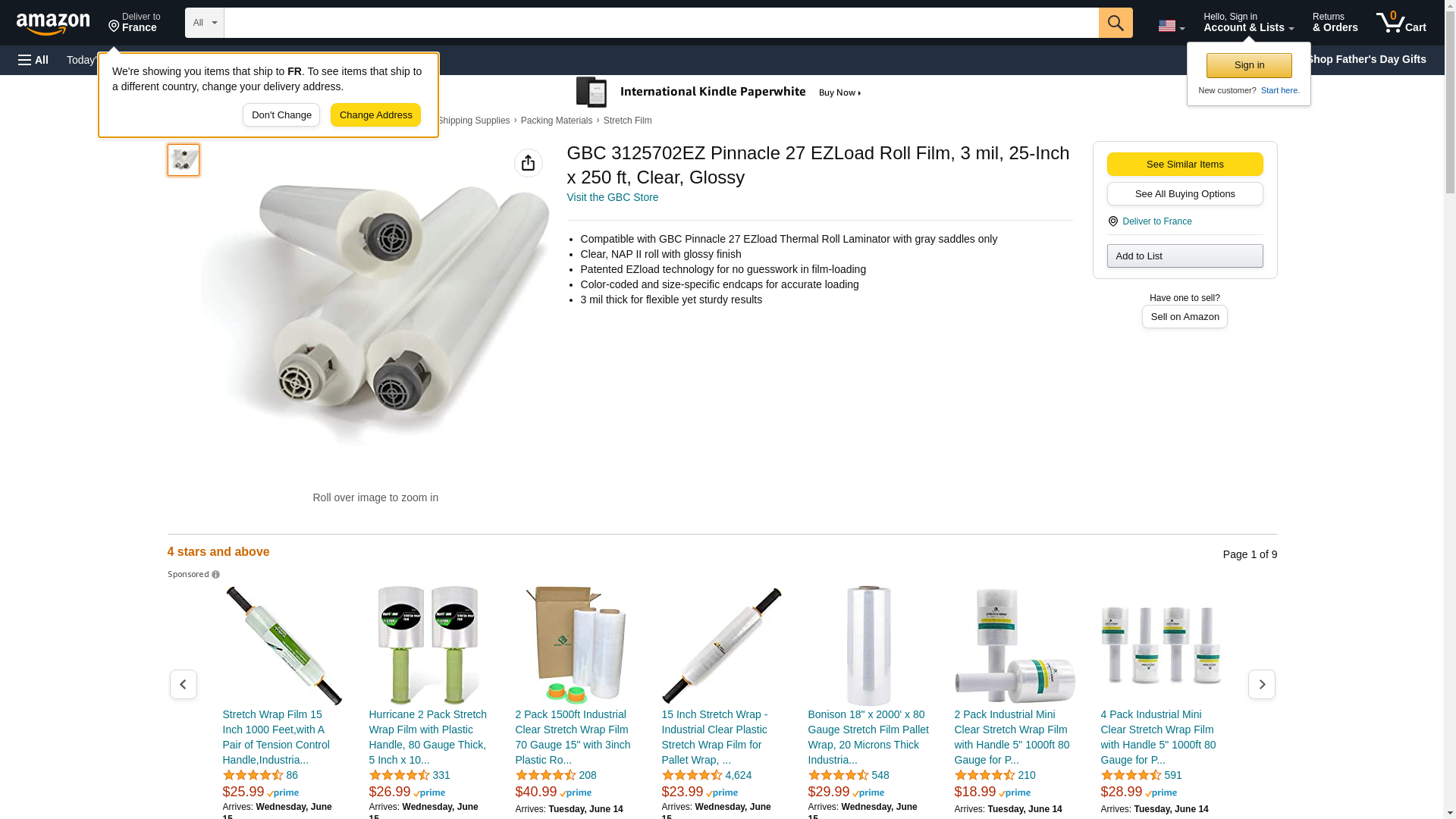Click the Change Address button
The height and width of the screenshot is (819, 1456).
[375, 115]
